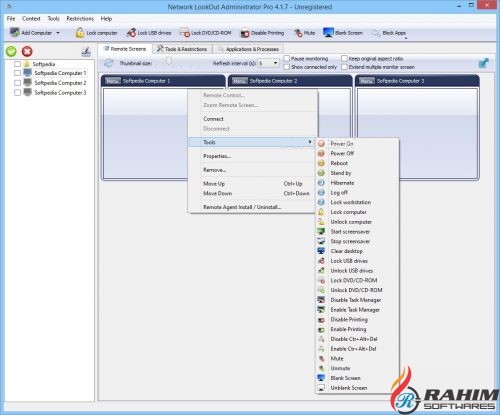This screenshot has width=500, height=415.
Task: Check the Softpedia Computer 2 checkbox
Action: point(17,82)
